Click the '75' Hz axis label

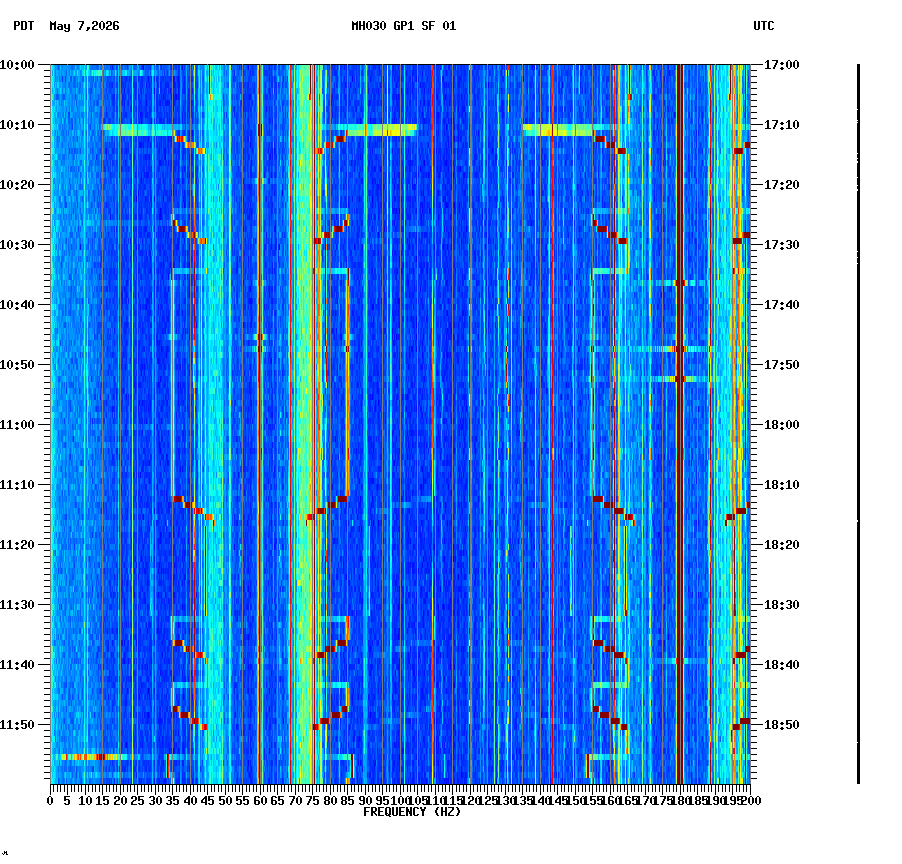tap(312, 801)
